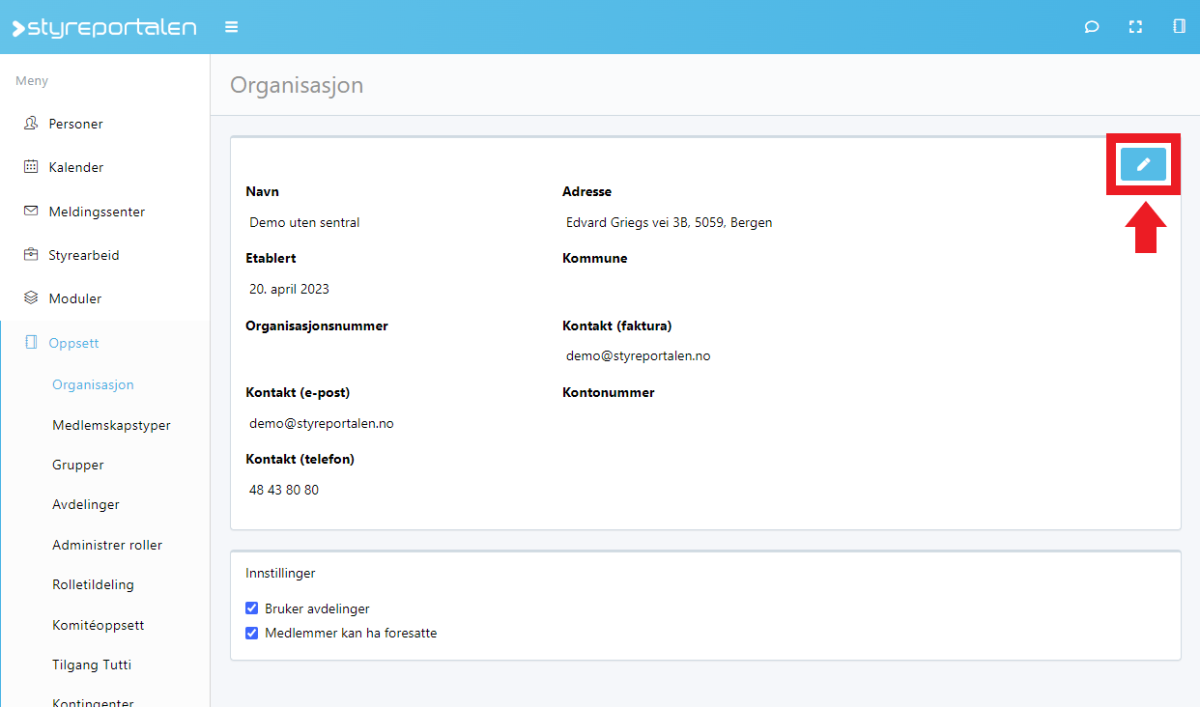Click the Oppsett building icon
This screenshot has width=1200, height=707.
pos(31,343)
